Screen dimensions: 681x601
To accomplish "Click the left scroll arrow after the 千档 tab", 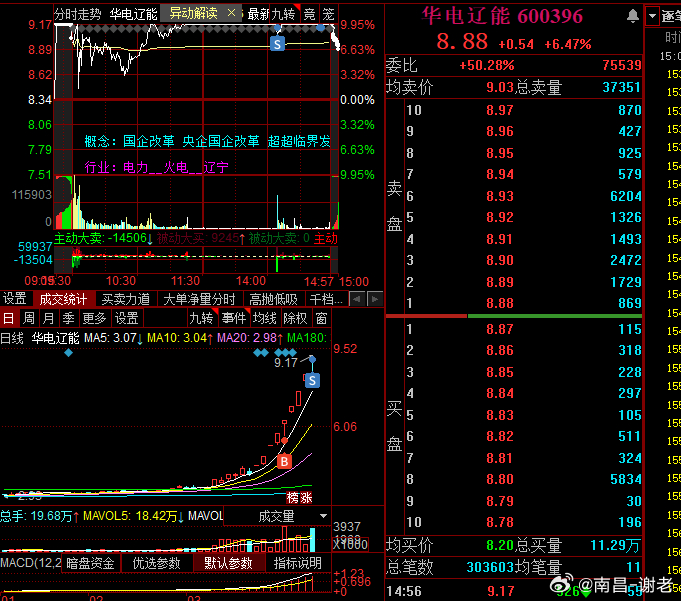I will pyautogui.click(x=357, y=299).
